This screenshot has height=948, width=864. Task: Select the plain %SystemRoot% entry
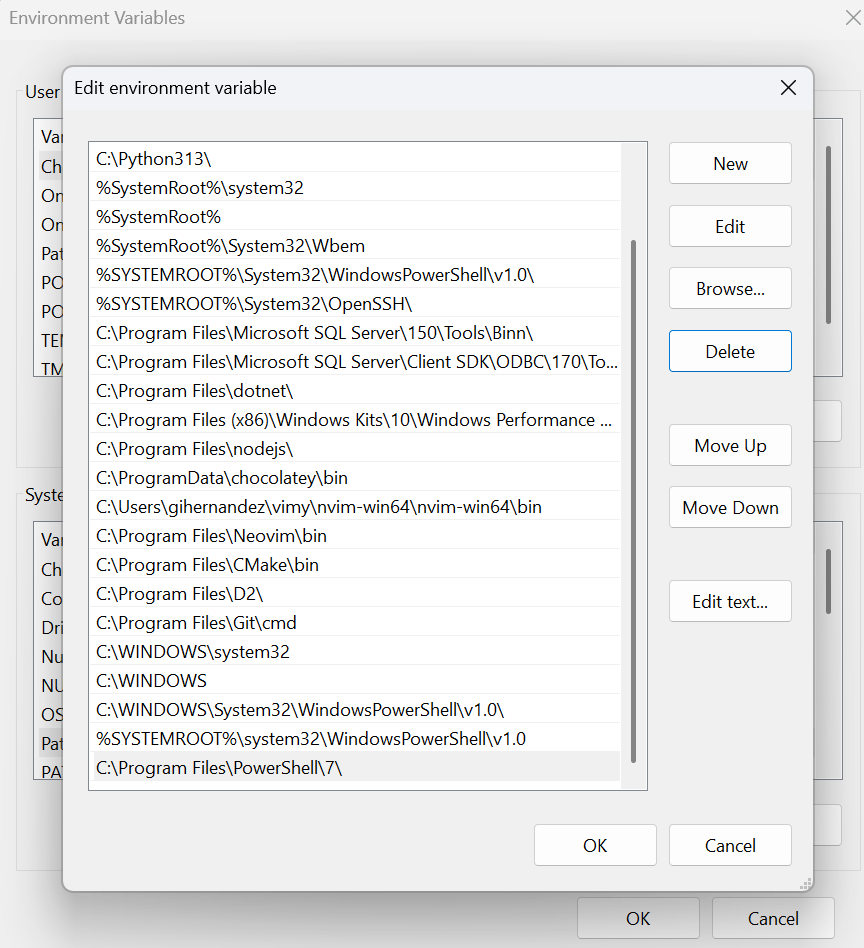point(357,216)
